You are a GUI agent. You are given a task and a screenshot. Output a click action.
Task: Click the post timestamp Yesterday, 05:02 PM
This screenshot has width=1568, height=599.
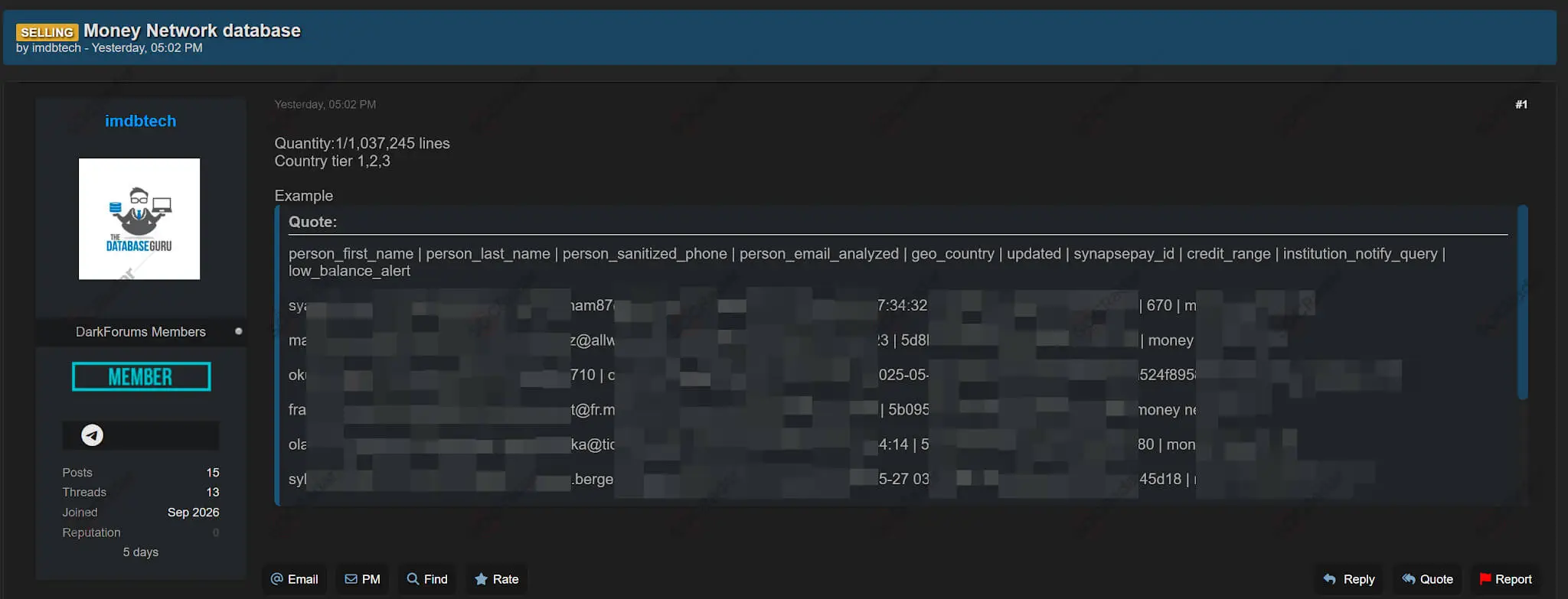tap(325, 104)
